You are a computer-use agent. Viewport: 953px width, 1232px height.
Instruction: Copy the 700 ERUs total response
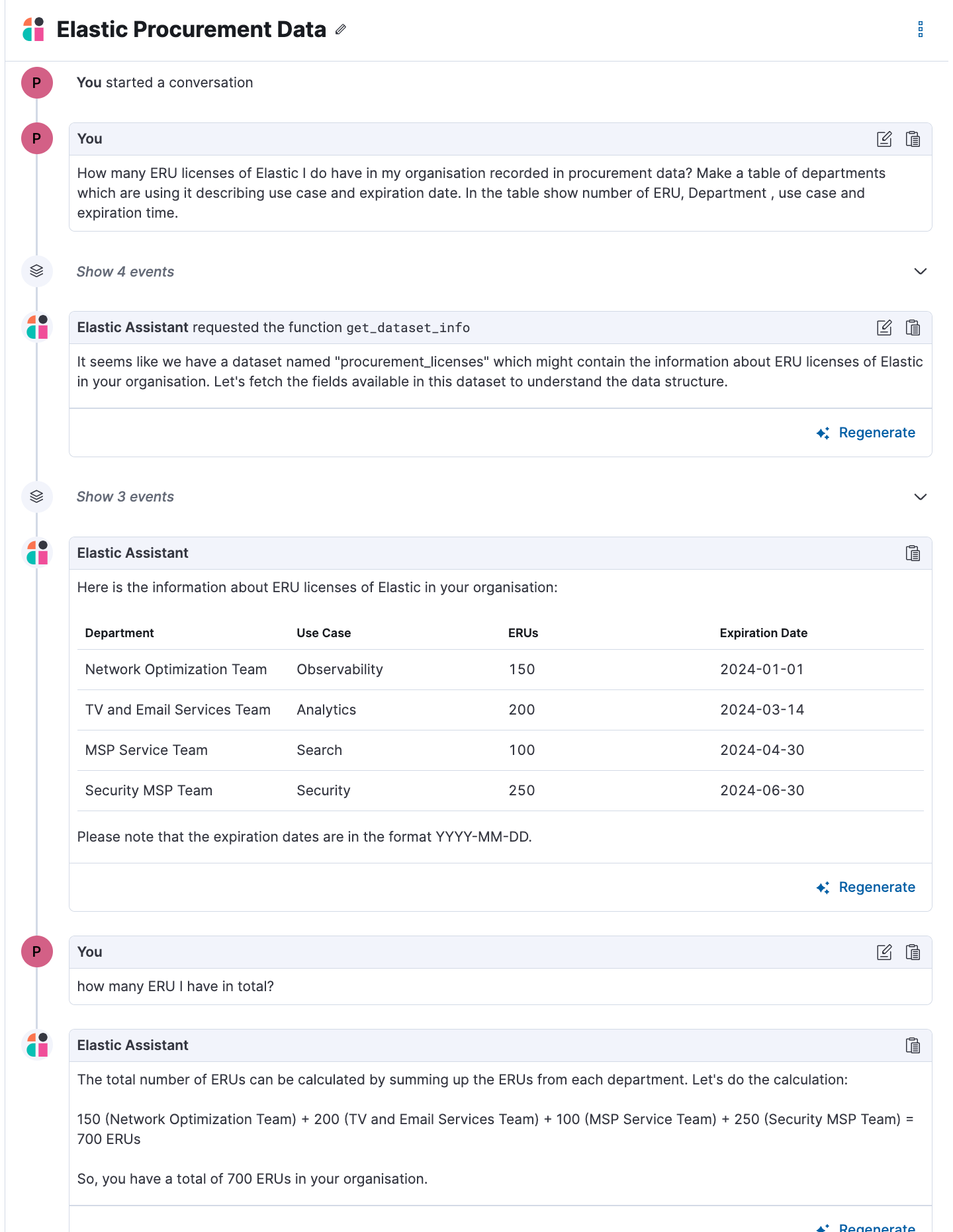click(913, 1045)
